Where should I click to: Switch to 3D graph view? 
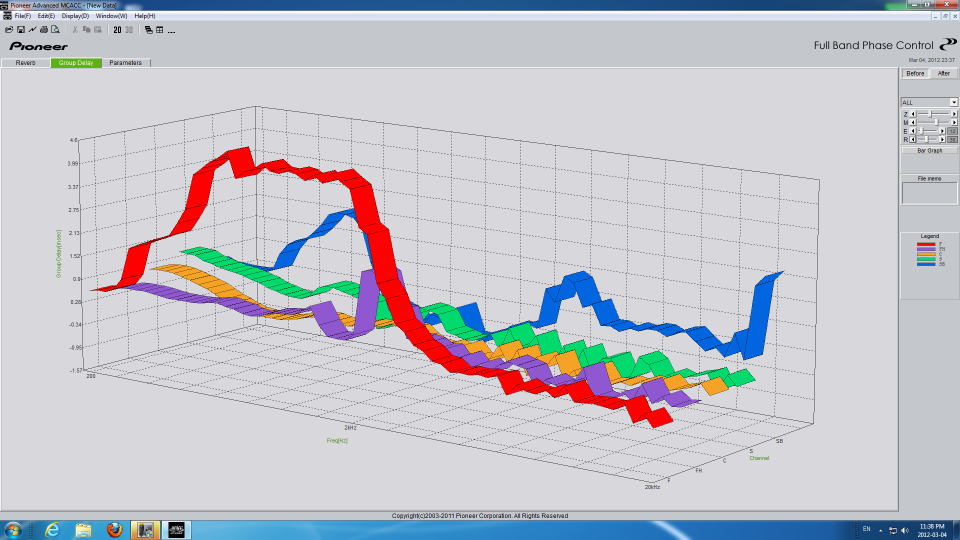coord(129,29)
